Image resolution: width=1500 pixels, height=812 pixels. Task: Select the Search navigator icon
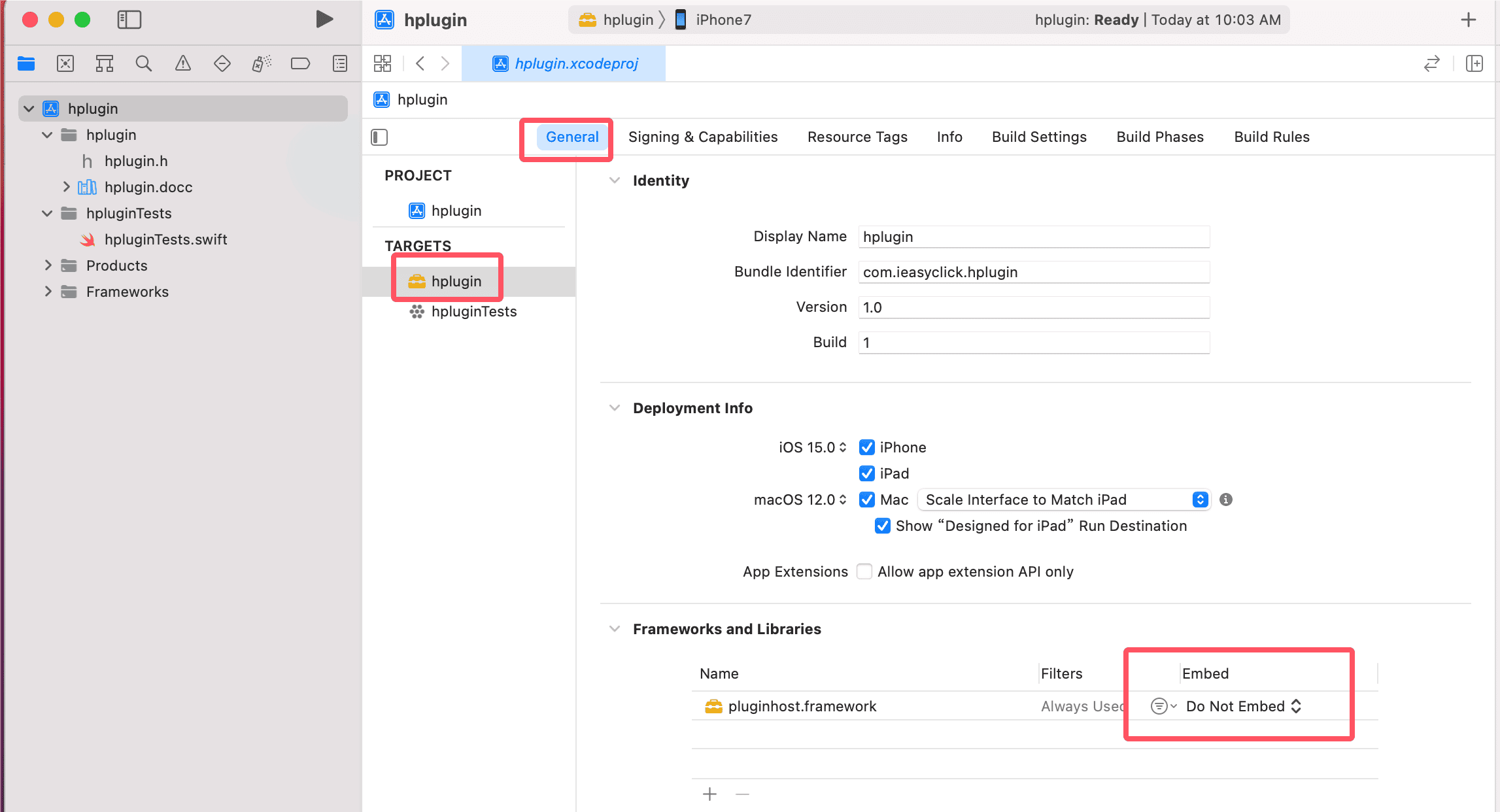tap(143, 63)
